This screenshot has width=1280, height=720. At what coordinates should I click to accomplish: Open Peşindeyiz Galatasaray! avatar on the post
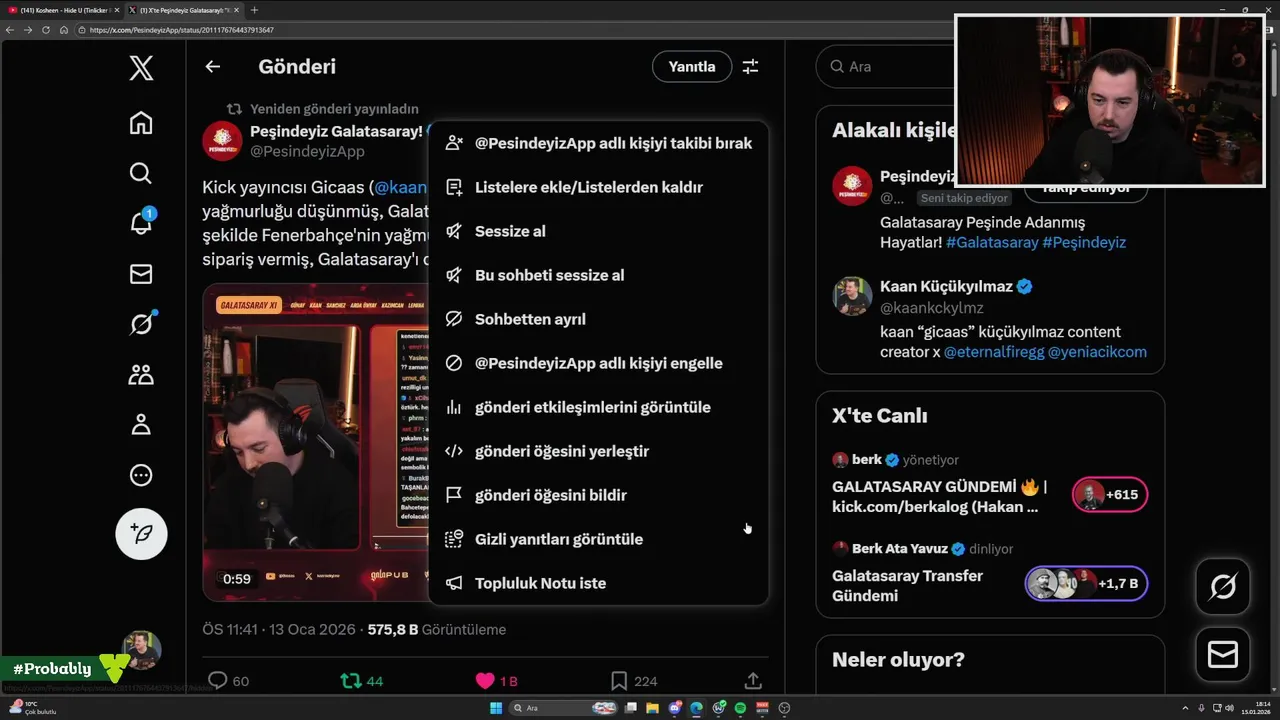(x=222, y=141)
